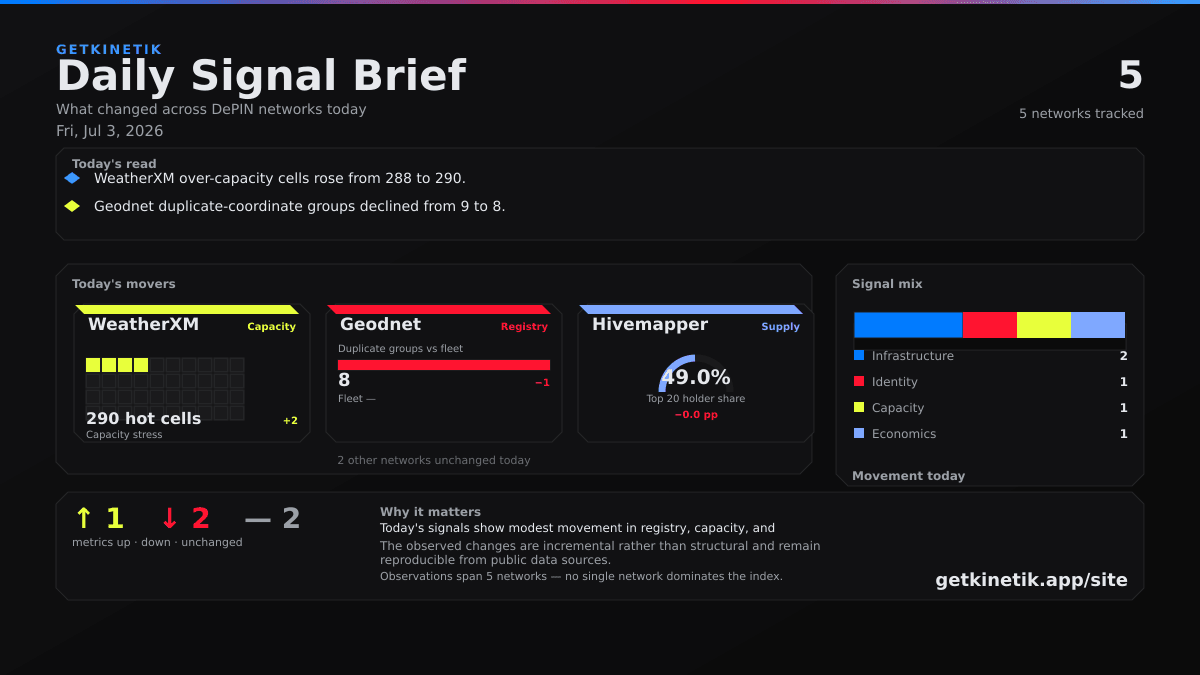Click the blue diamond bullet beside the WeatherXM read

point(72,178)
